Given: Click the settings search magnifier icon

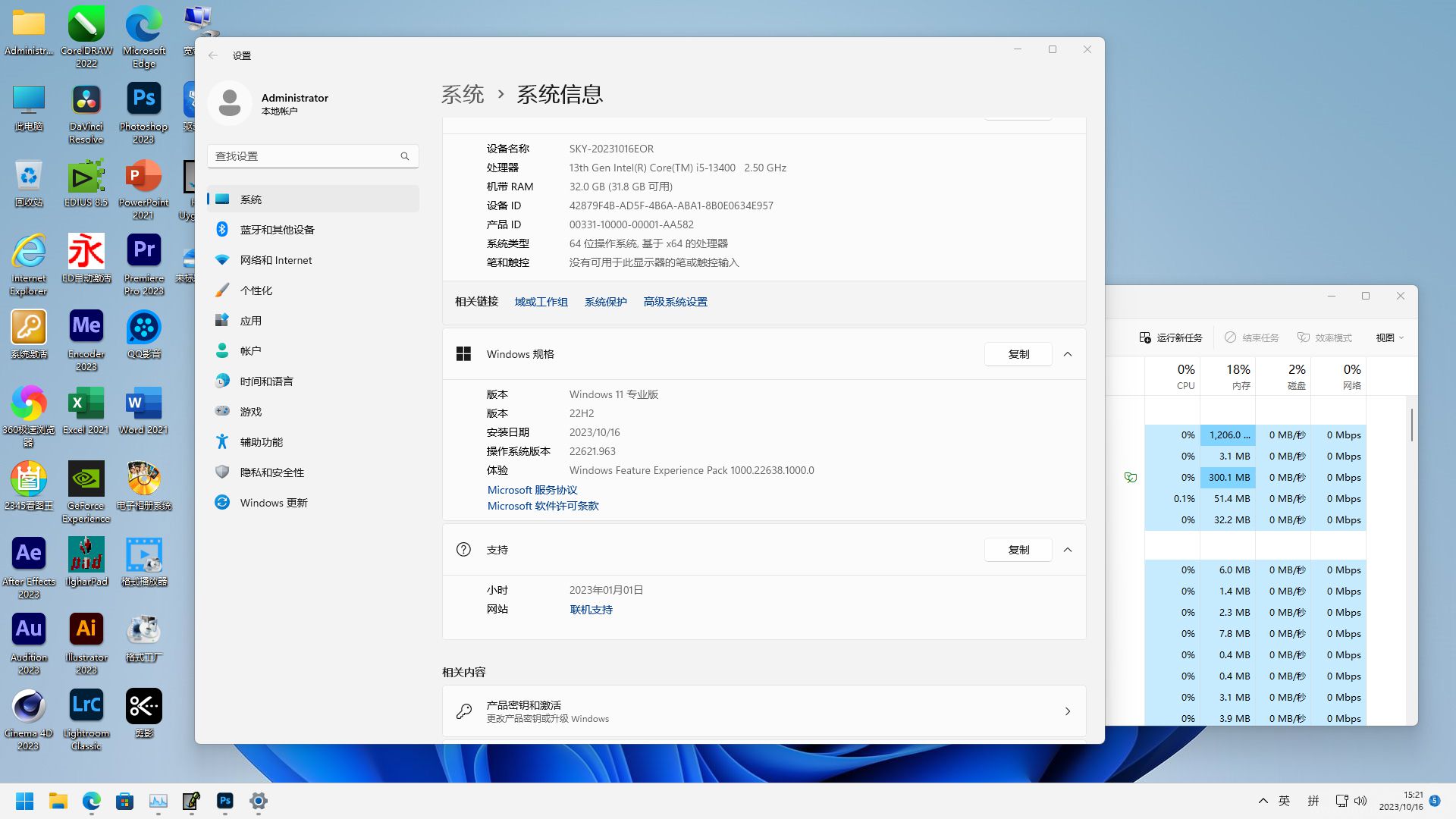Looking at the screenshot, I should 405,156.
